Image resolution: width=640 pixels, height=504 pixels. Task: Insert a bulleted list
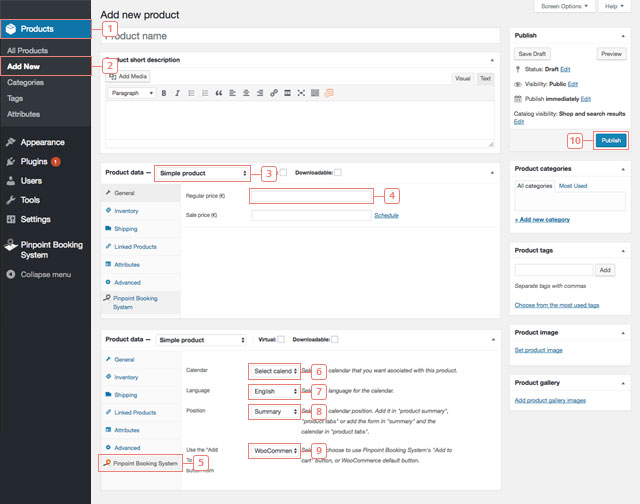tap(191, 93)
